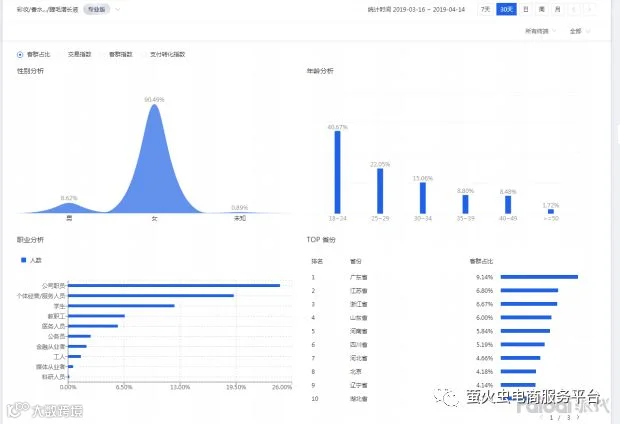Select the 客群占比 radio button
The width and height of the screenshot is (620, 424).
(20, 55)
